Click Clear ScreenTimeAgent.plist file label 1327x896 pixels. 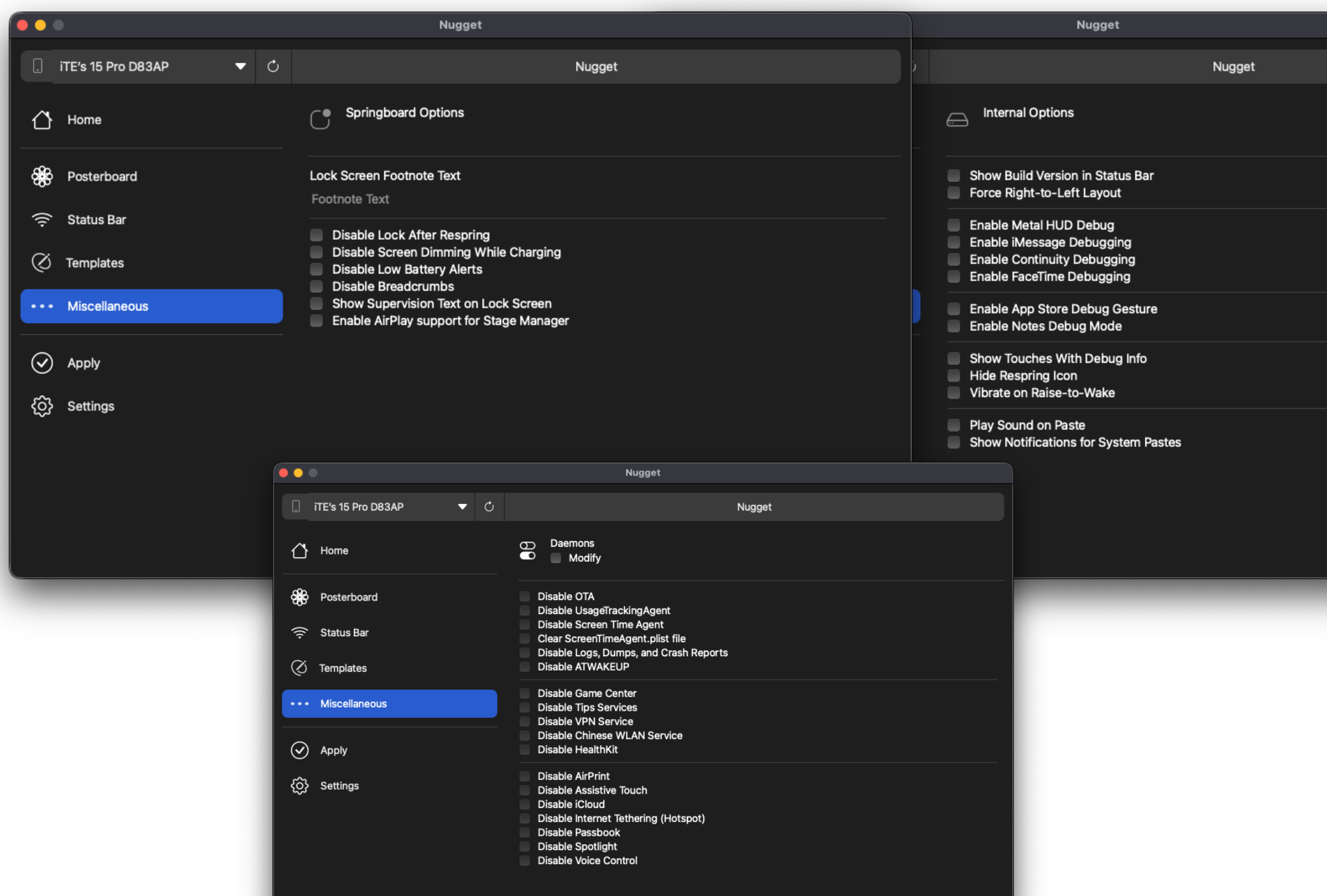click(x=611, y=639)
